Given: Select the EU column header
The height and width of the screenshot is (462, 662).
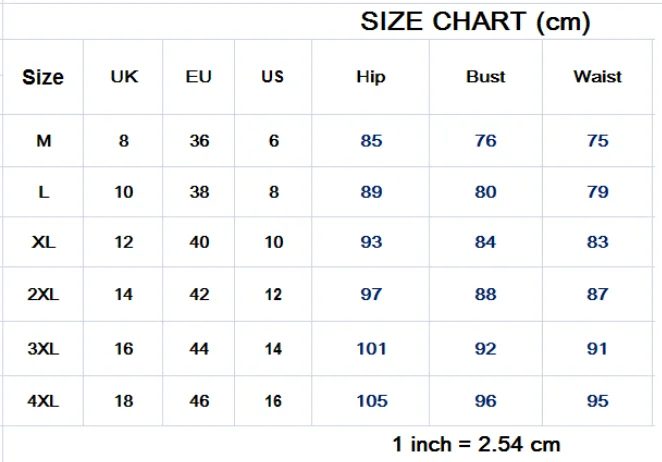Looking at the screenshot, I should click(x=198, y=77).
